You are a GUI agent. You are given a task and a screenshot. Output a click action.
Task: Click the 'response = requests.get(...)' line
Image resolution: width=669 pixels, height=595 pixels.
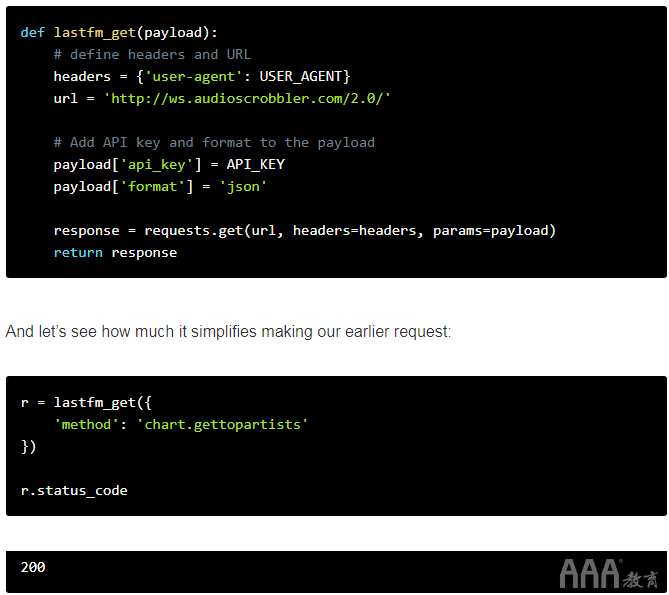pos(305,231)
